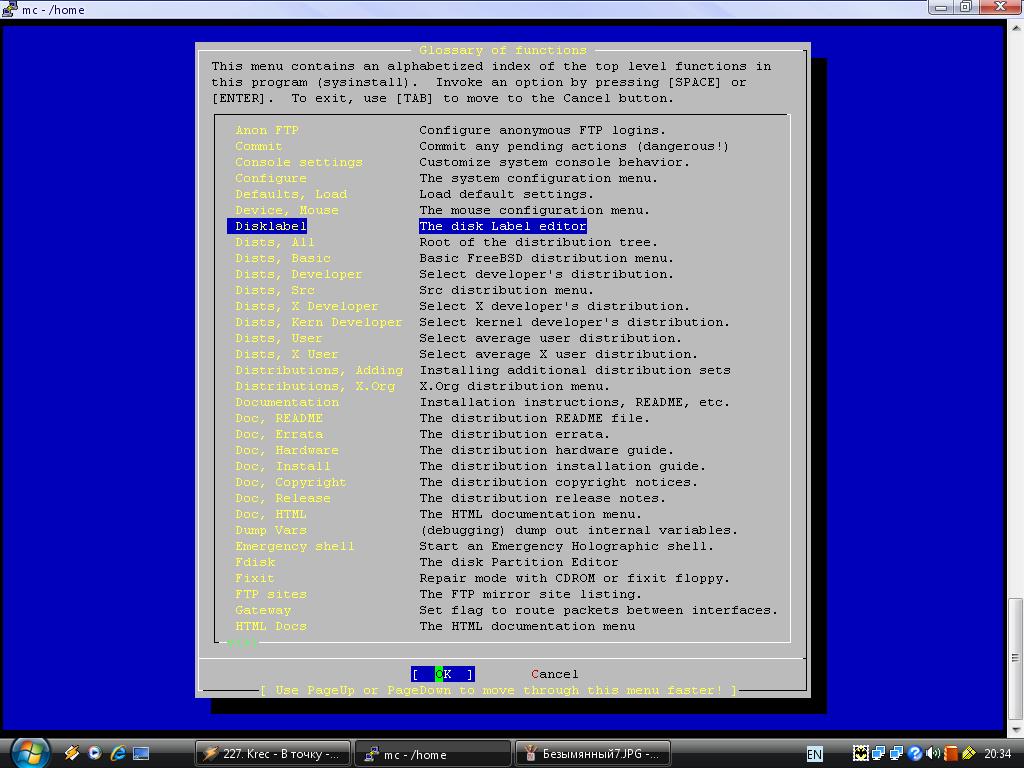The image size is (1024, 768).
Task: Pick the Emergency shell option
Action: coord(295,546)
